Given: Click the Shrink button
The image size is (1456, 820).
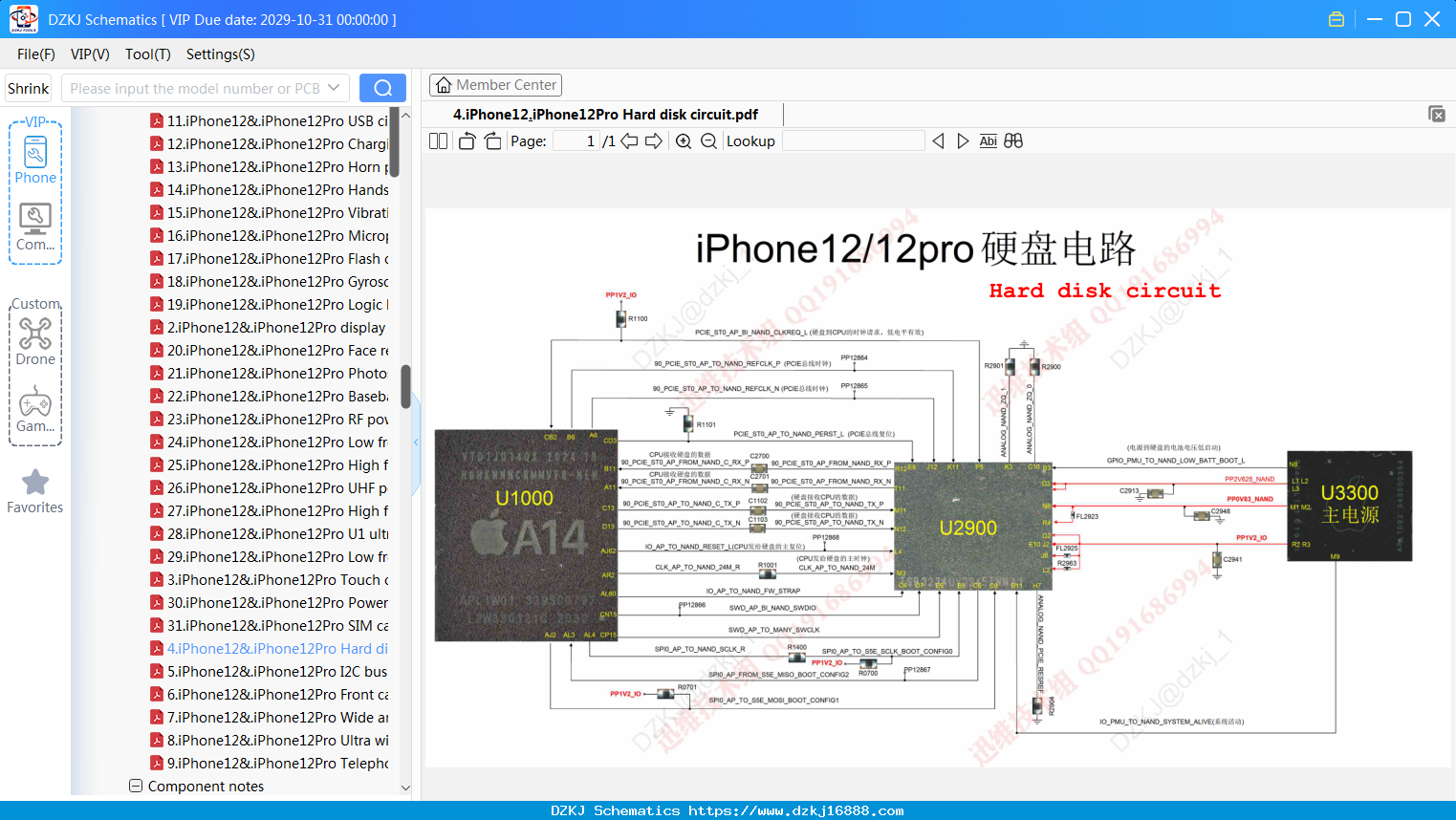Looking at the screenshot, I should [x=28, y=88].
